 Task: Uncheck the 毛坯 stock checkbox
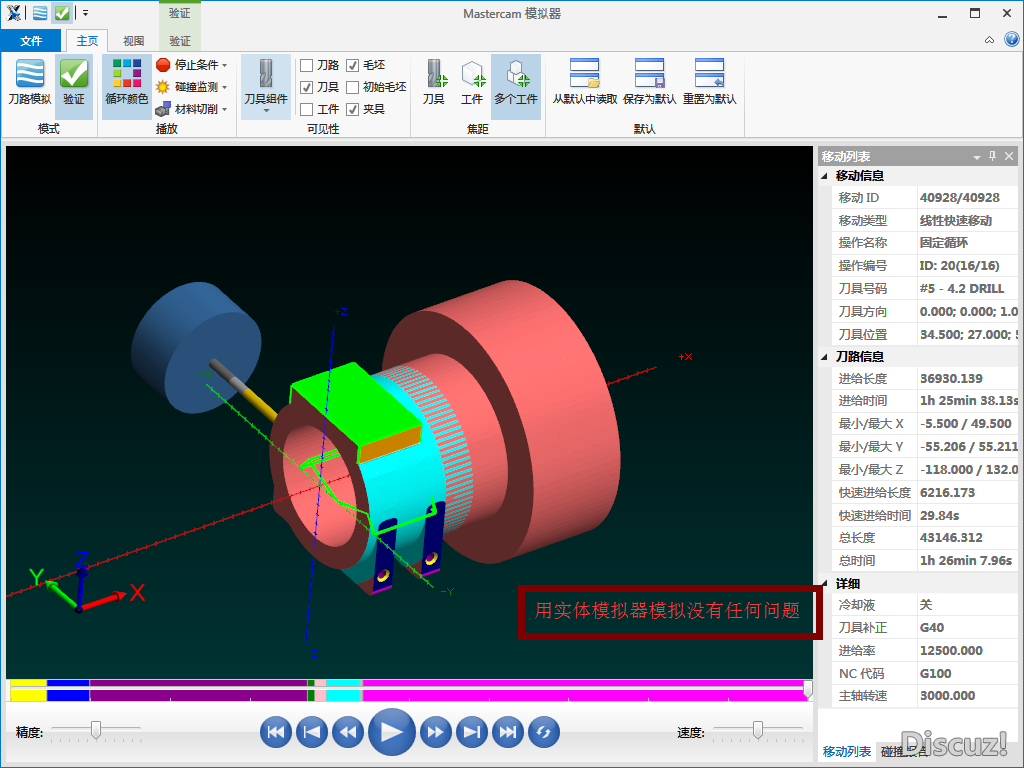coord(353,65)
